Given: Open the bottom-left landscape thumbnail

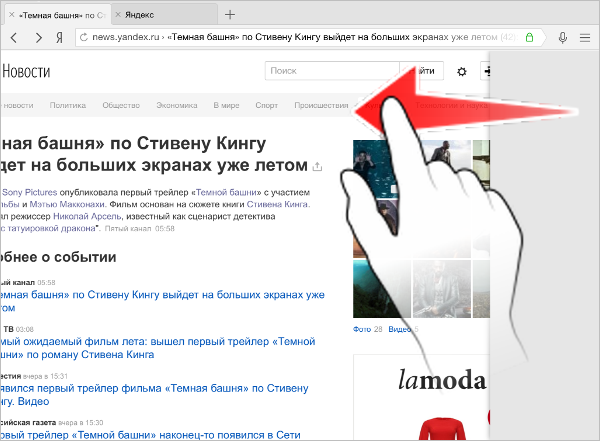Looking at the screenshot, I should [382, 289].
